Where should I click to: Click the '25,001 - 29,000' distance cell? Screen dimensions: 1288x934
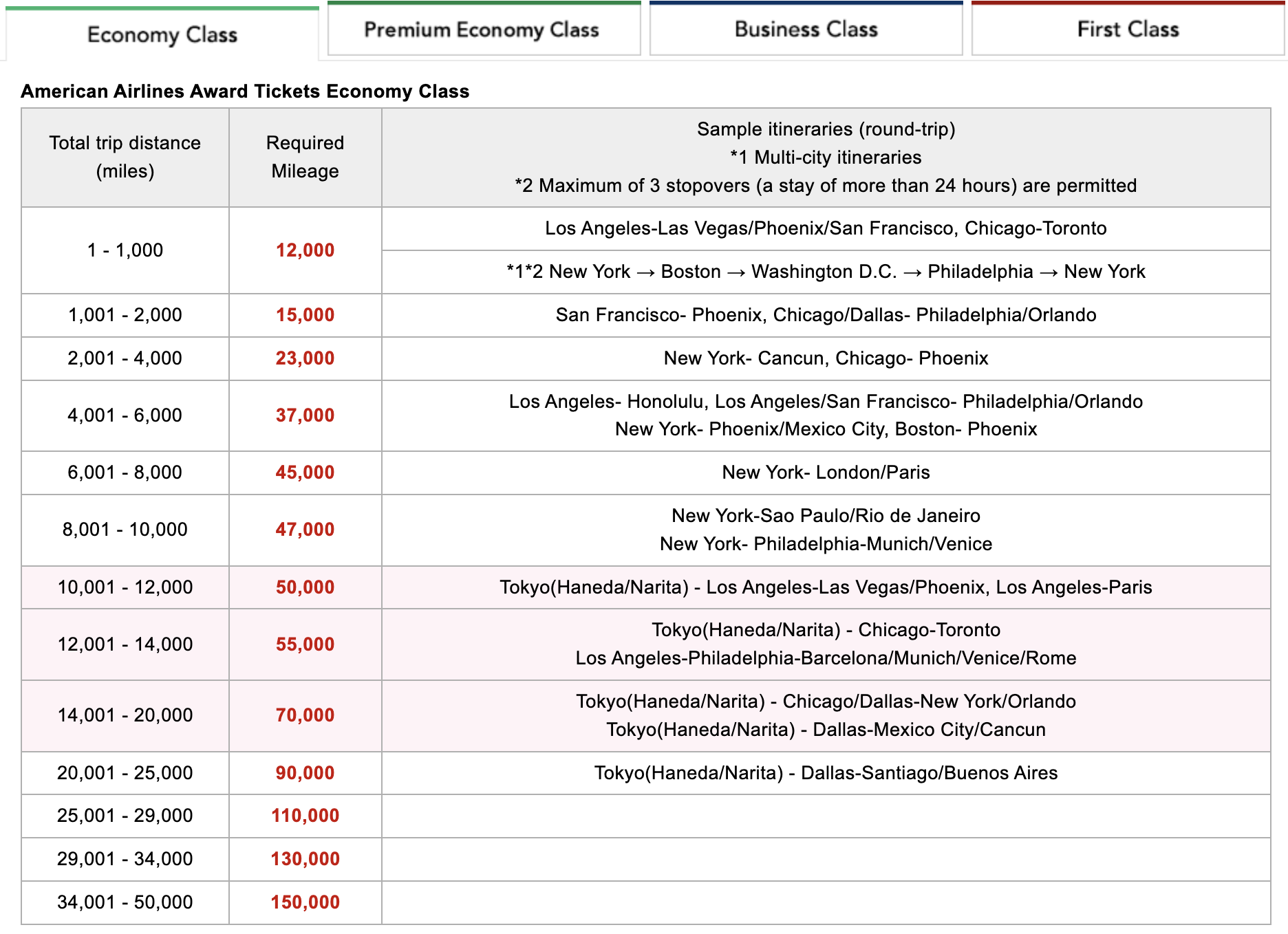pos(125,816)
